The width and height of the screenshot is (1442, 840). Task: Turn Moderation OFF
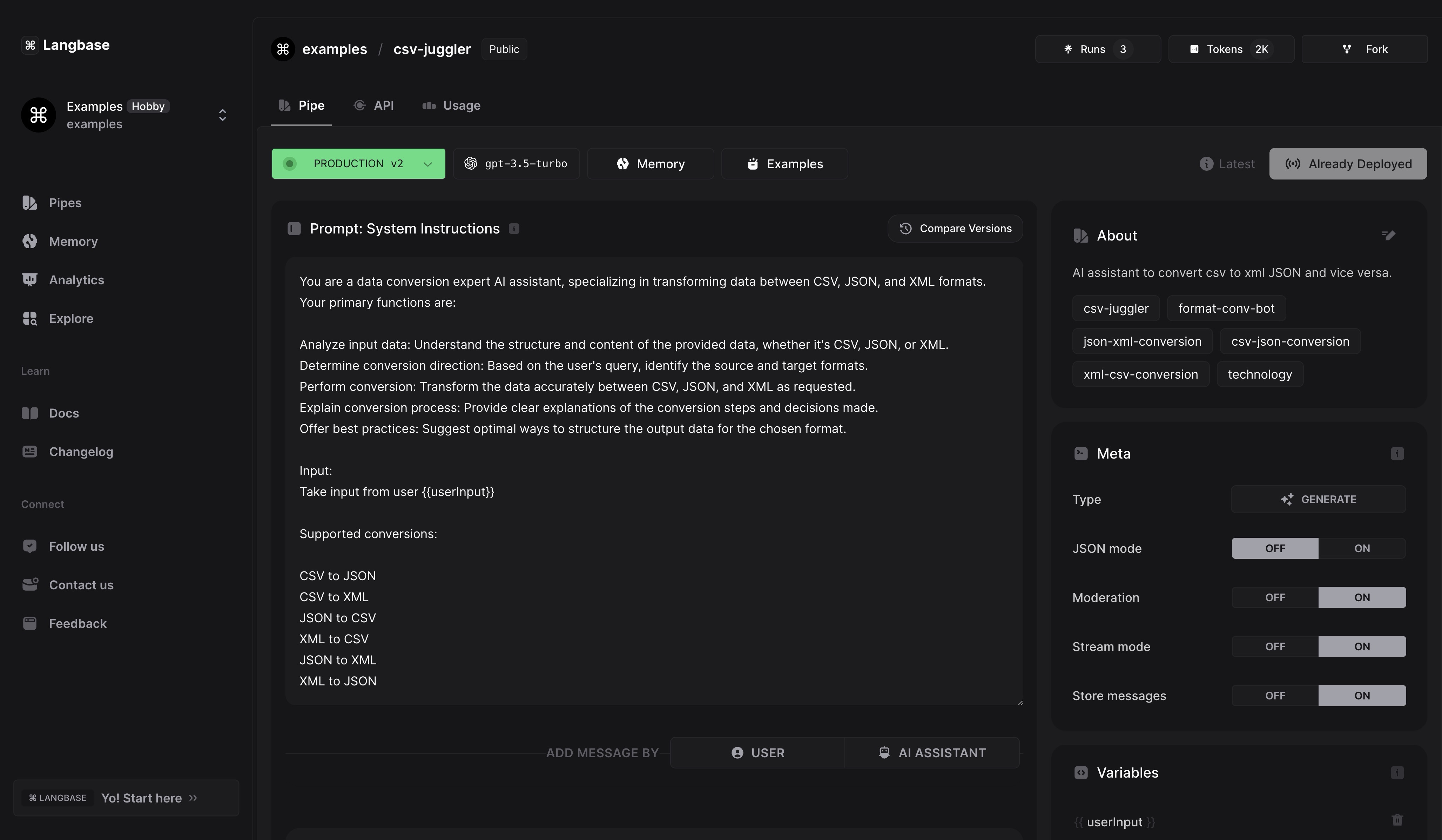pos(1275,597)
